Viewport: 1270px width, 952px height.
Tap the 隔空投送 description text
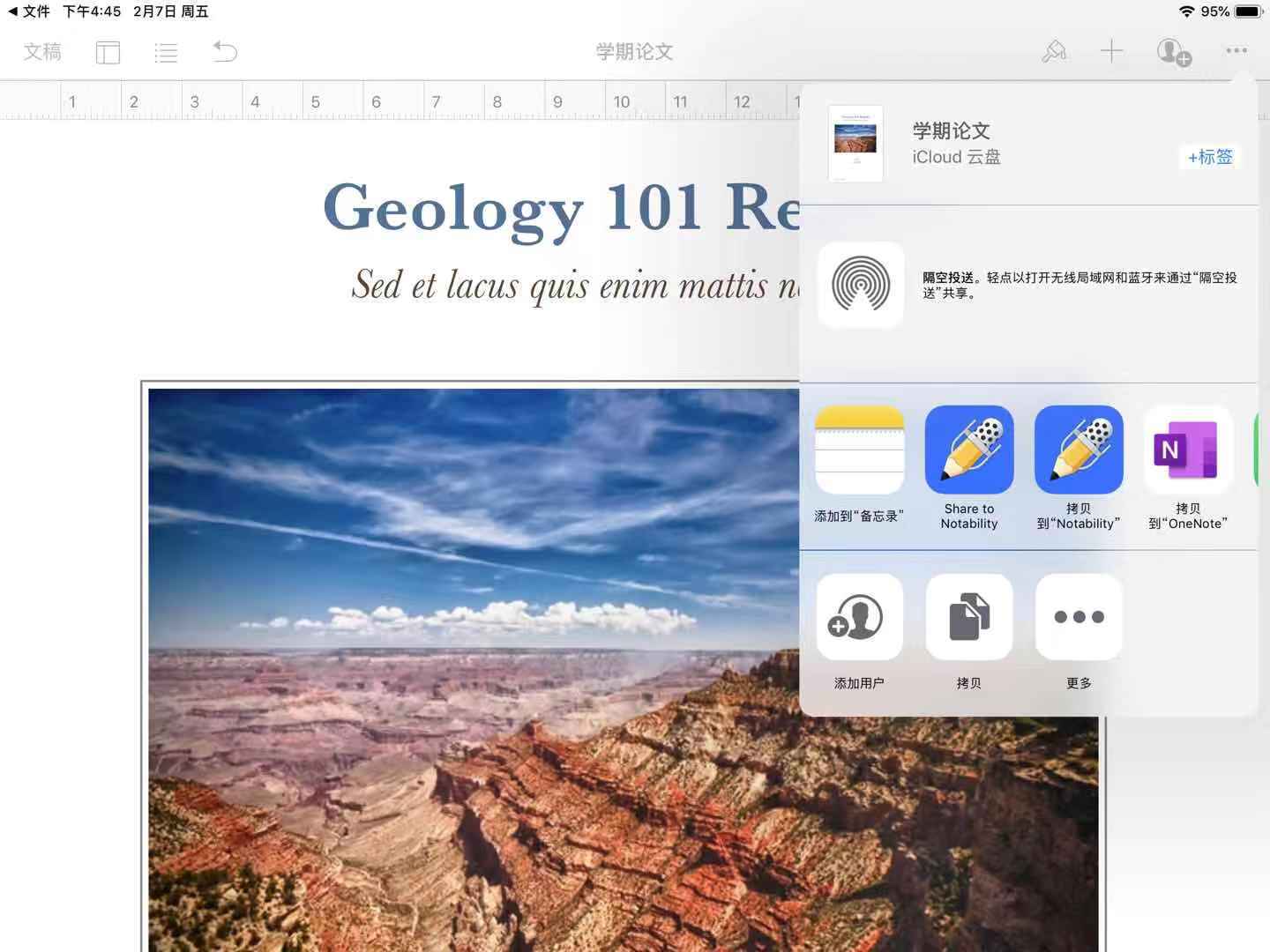1079,285
